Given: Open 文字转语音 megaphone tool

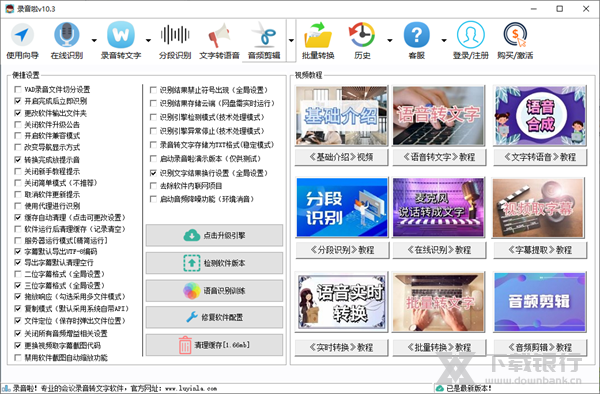Looking at the screenshot, I should point(219,41).
